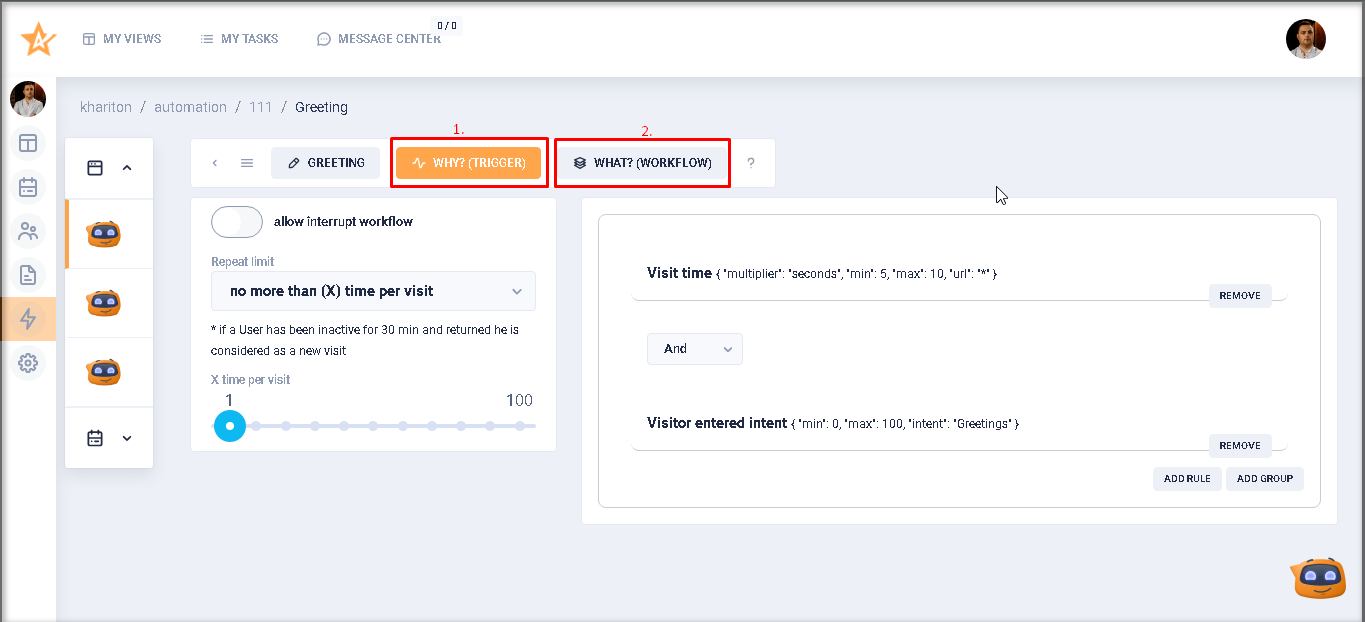Click the hamburger list icon near Greeting
The image size is (1365, 622).
(247, 163)
